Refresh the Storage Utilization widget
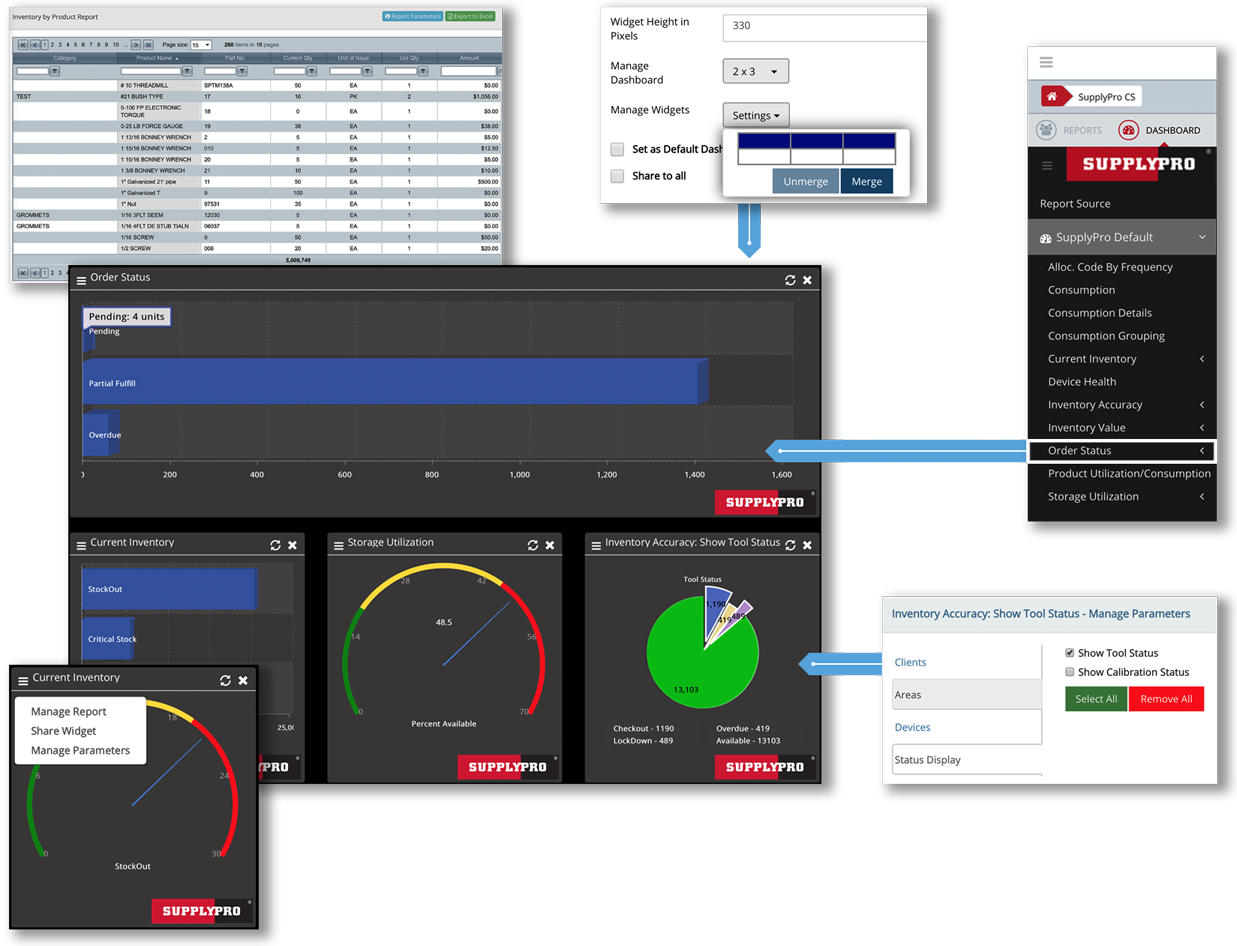 pos(532,545)
